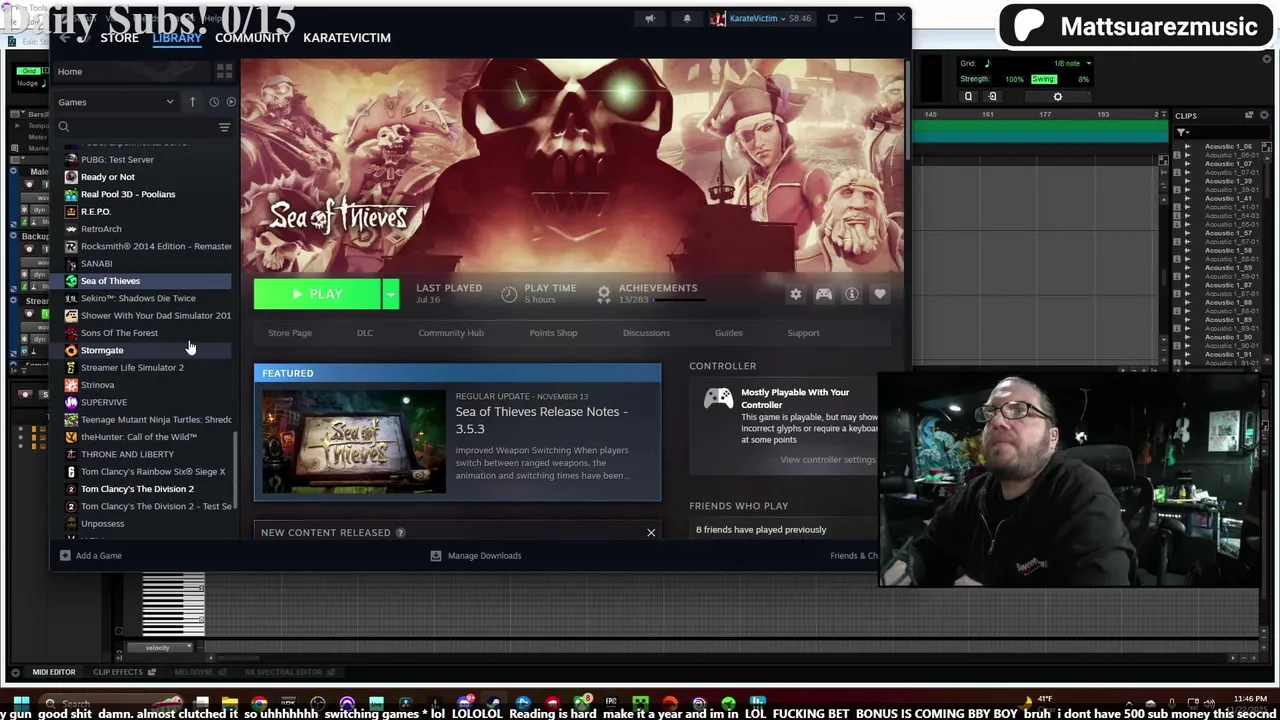Open the Community Hub link
This screenshot has height=720, width=1280.
(451, 333)
